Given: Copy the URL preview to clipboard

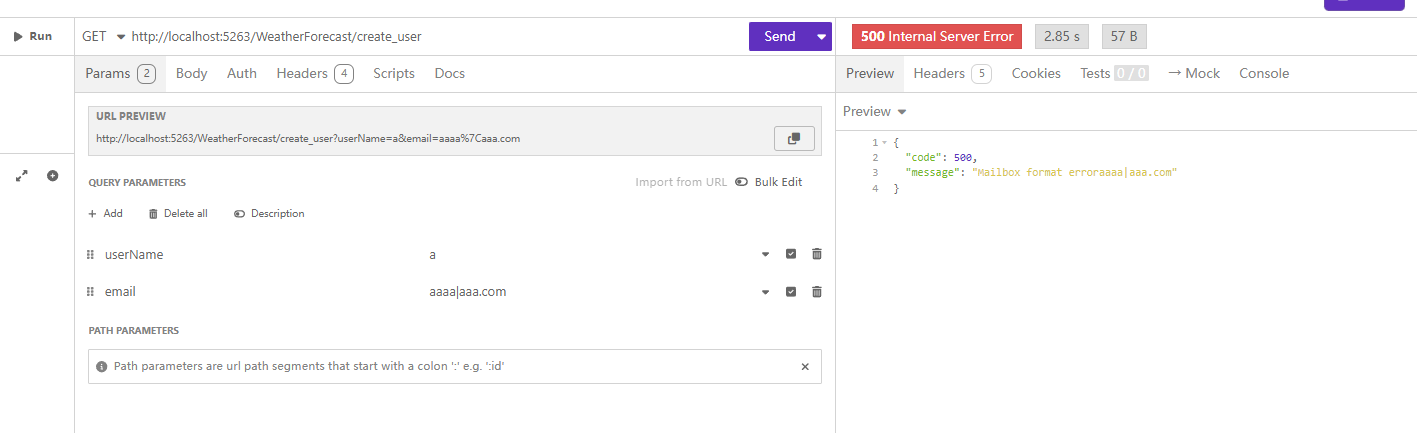Looking at the screenshot, I should [794, 139].
